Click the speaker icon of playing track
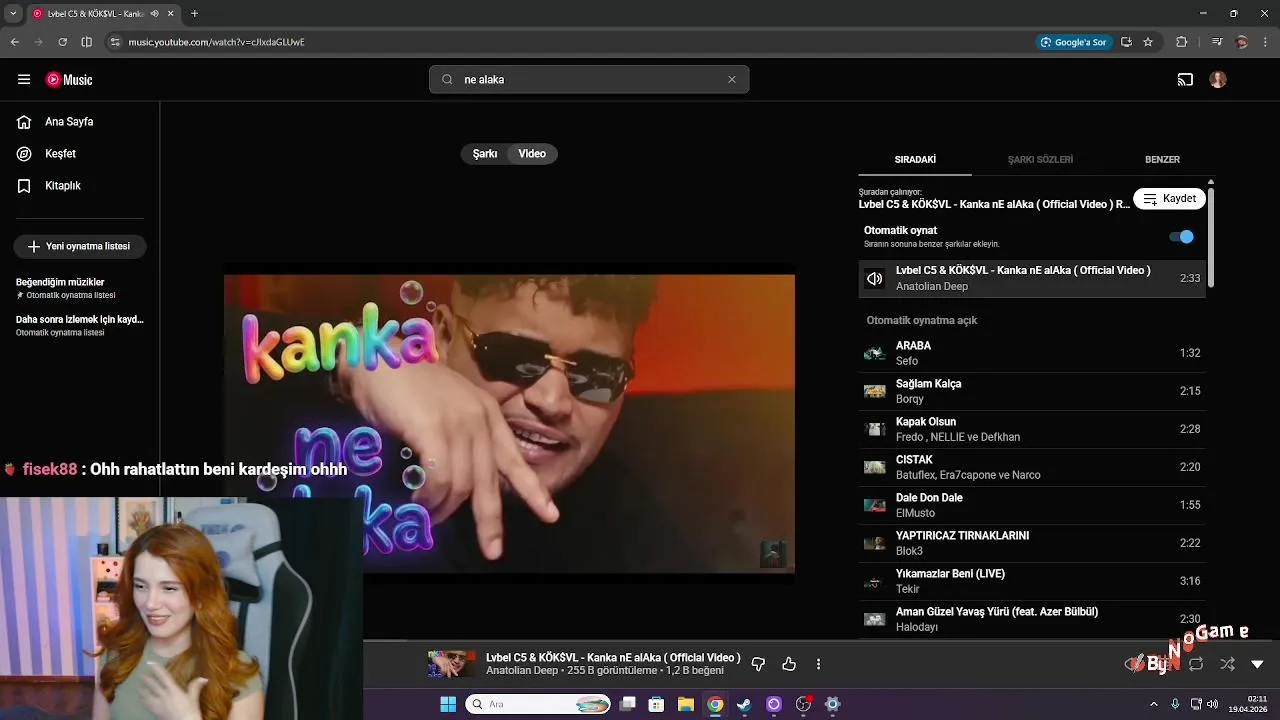This screenshot has width=1280, height=720. point(875,279)
